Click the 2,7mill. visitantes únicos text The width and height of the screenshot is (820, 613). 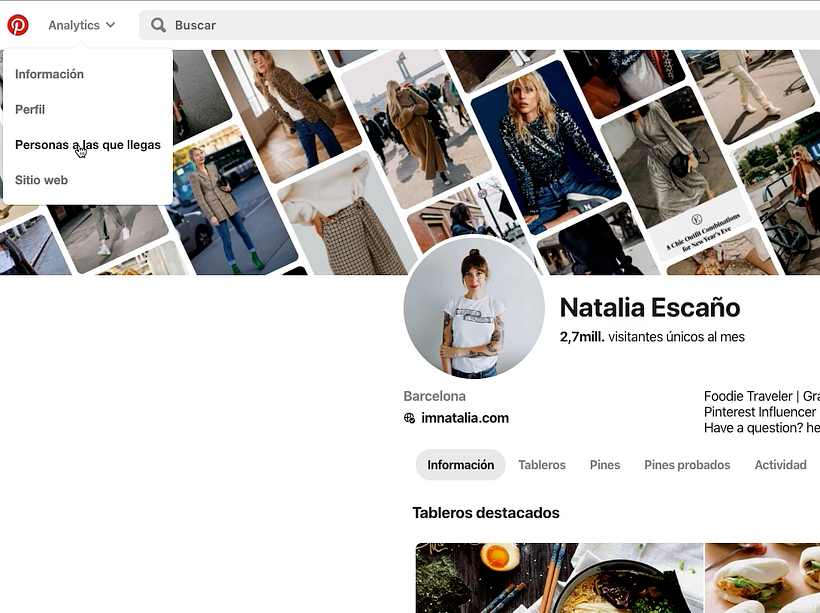tap(652, 337)
